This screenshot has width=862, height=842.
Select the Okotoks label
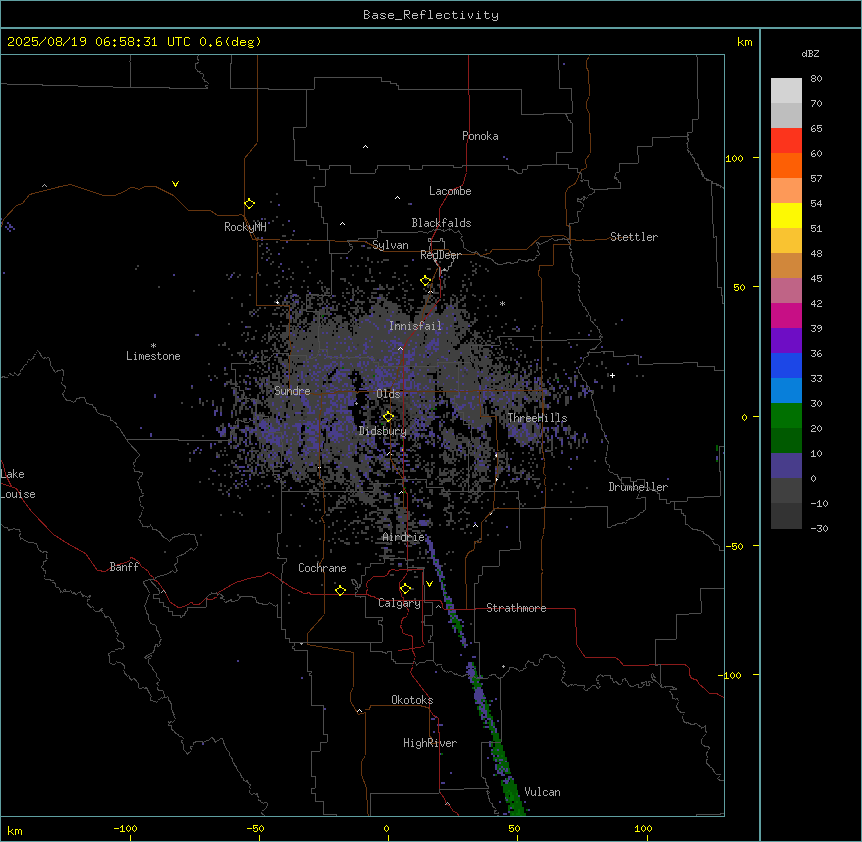412,700
